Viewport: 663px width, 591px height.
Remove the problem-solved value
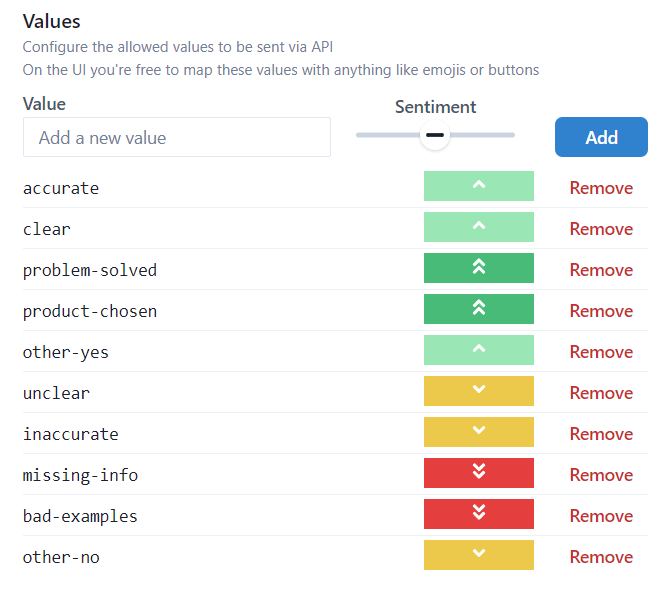[x=601, y=270]
